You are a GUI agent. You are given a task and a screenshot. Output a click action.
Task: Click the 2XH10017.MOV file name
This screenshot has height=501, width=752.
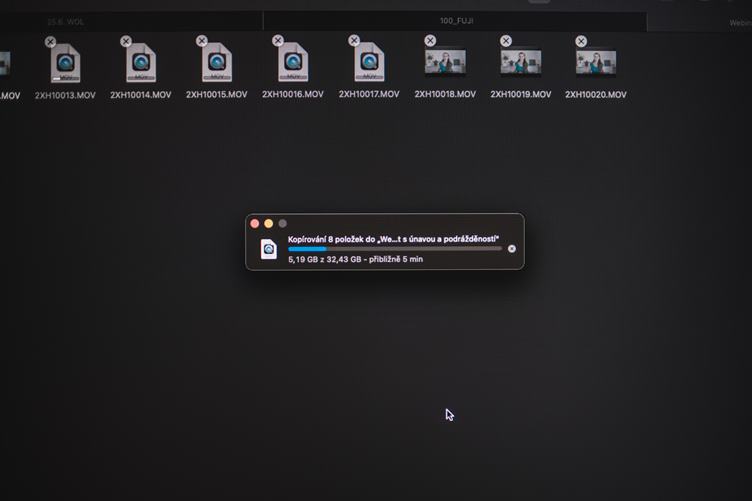pyautogui.click(x=369, y=94)
